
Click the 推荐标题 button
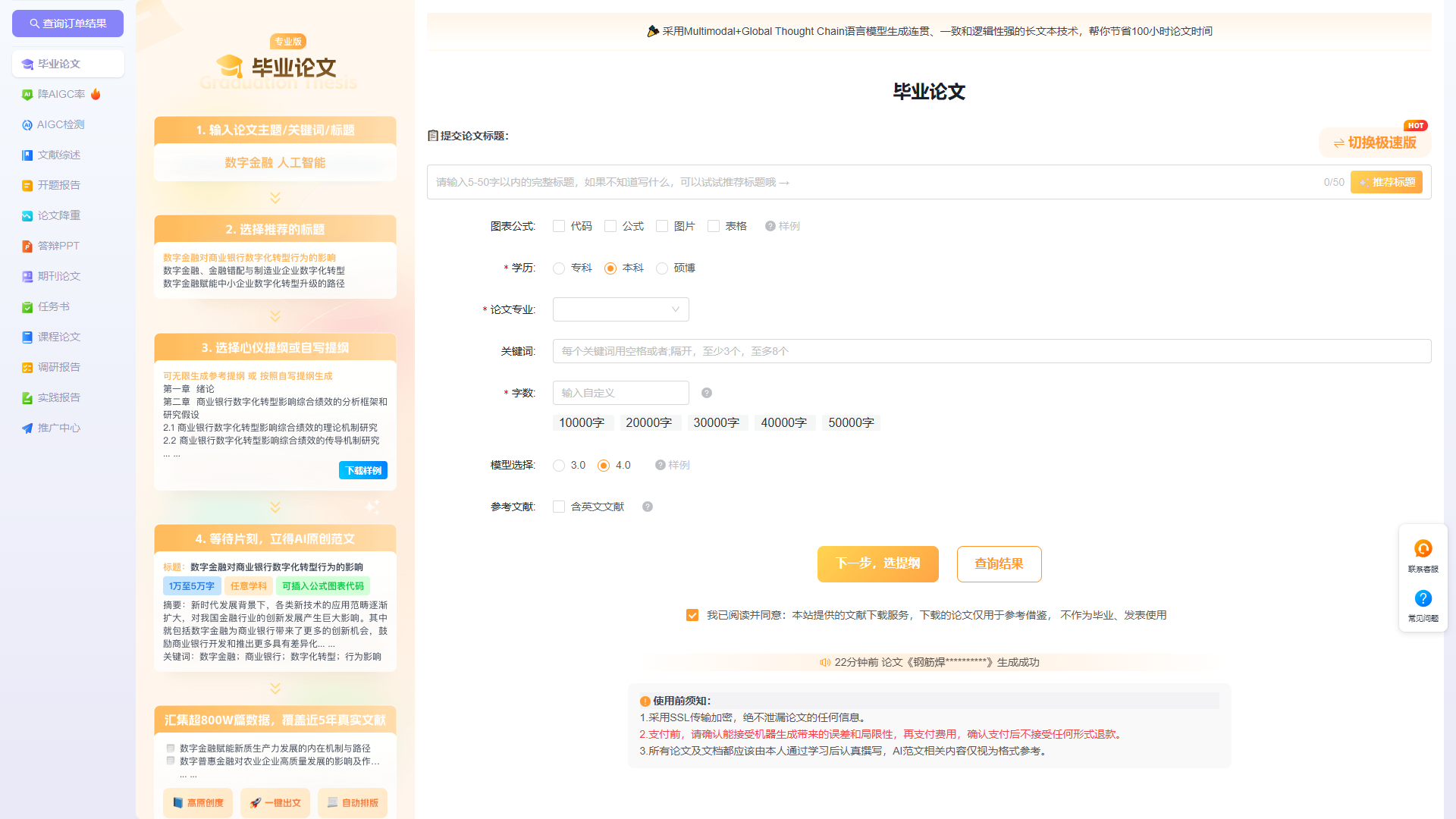pos(1385,182)
